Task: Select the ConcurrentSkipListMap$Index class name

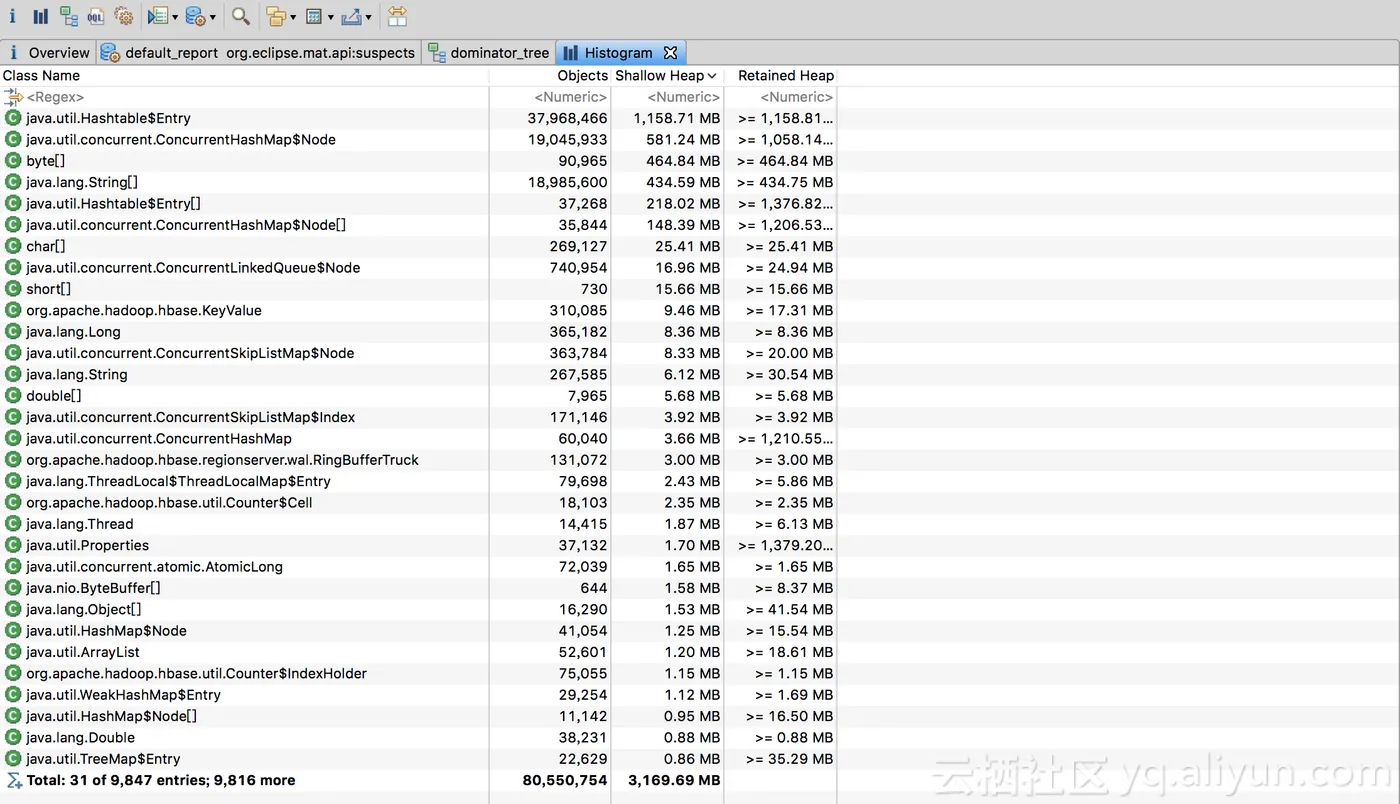Action: pyautogui.click(x=191, y=417)
